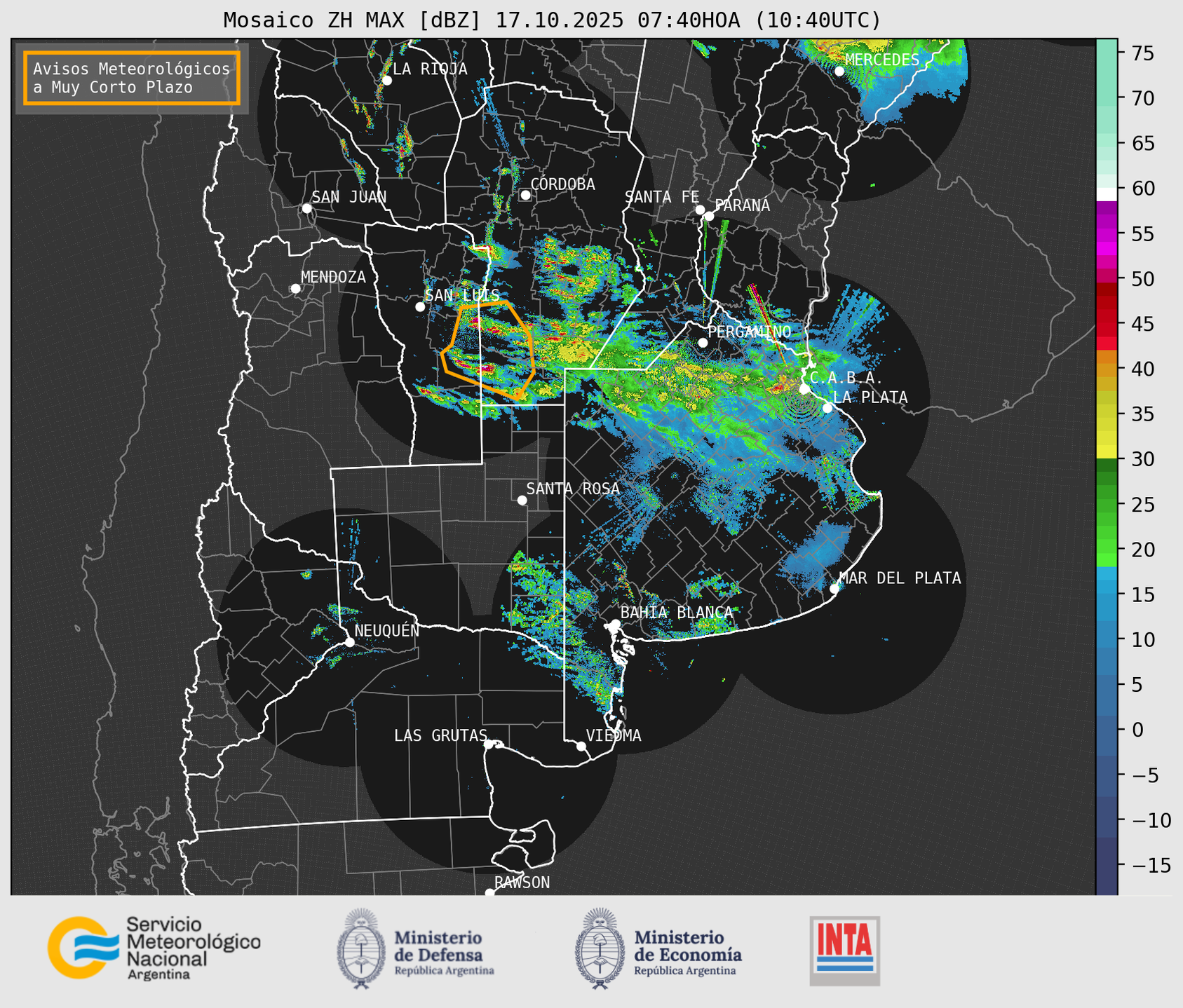Select the MAR DEL PLATA city dot
This screenshot has width=1183, height=1008.
[x=834, y=589]
